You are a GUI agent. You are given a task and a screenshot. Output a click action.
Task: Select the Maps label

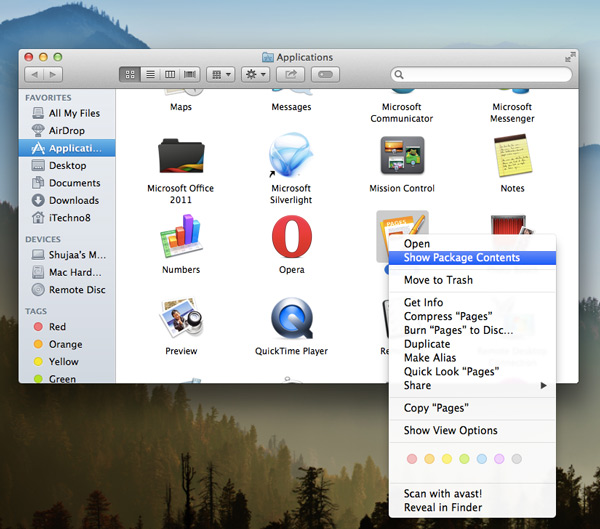pos(181,107)
